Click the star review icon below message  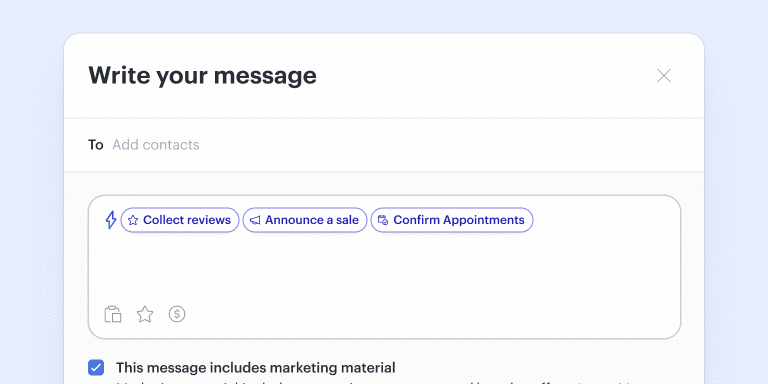(x=145, y=314)
